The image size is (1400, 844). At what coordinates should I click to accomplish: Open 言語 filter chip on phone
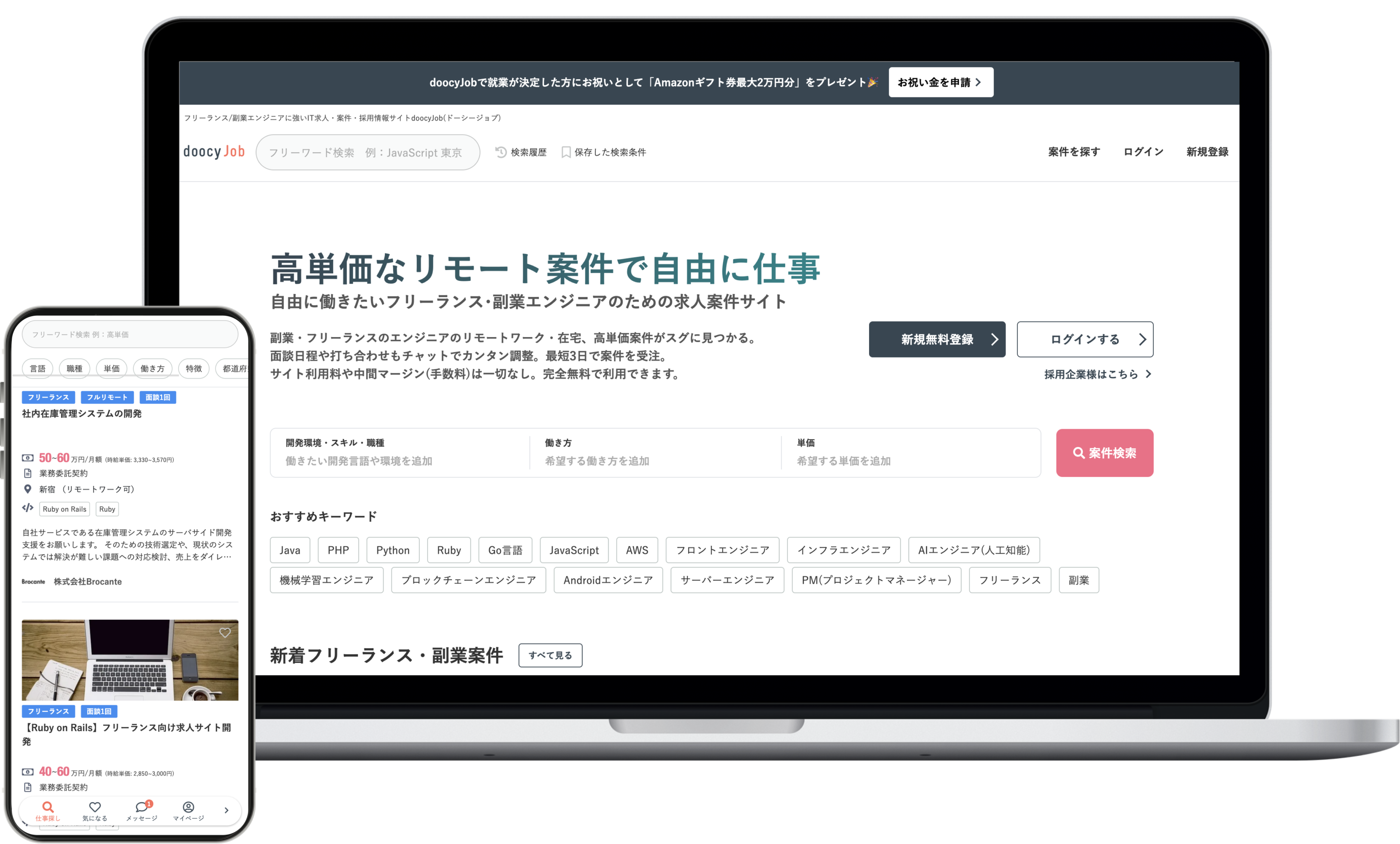37,368
